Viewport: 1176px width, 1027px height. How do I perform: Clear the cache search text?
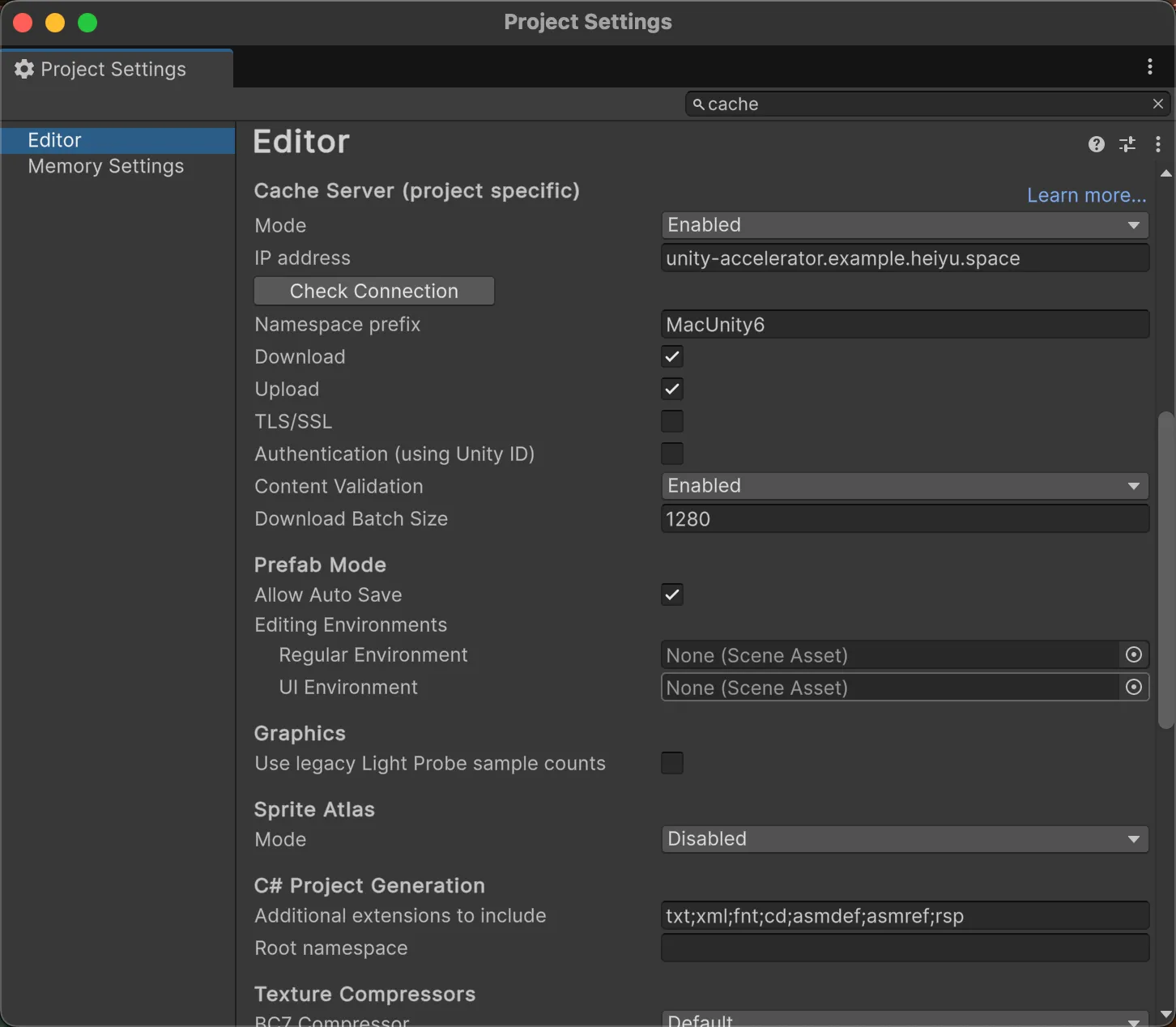(1157, 104)
